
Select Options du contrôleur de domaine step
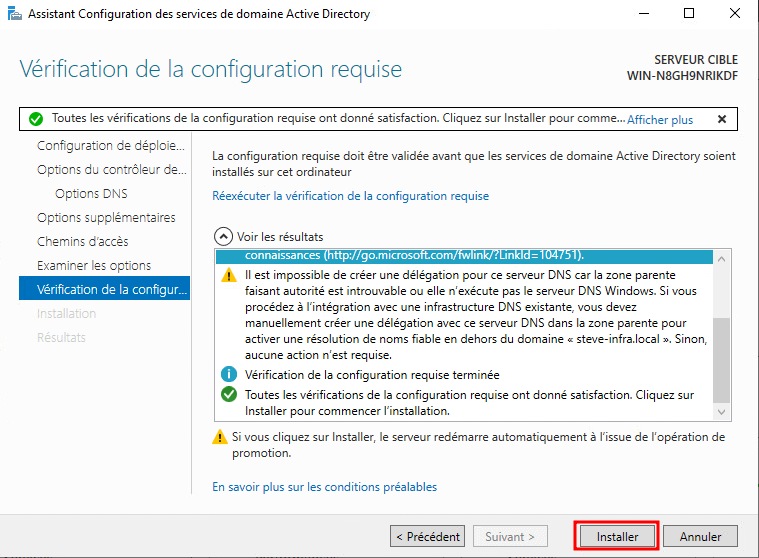point(111,170)
